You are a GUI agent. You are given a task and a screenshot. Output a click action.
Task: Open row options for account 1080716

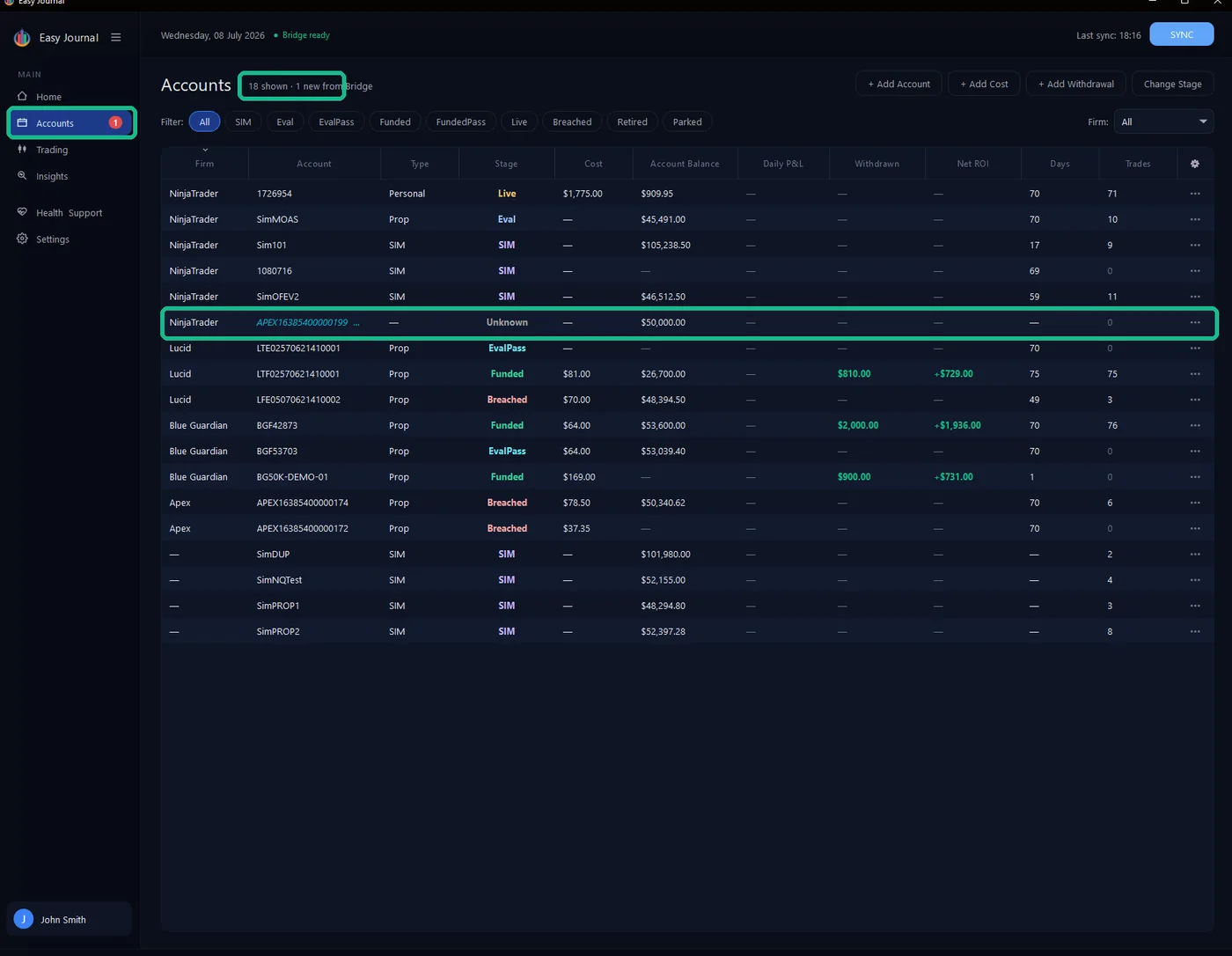point(1194,270)
